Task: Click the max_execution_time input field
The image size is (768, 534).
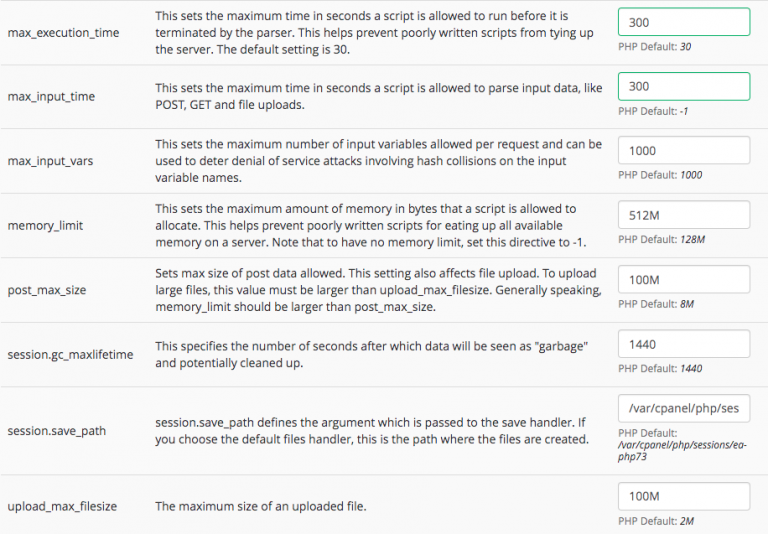Action: click(684, 22)
